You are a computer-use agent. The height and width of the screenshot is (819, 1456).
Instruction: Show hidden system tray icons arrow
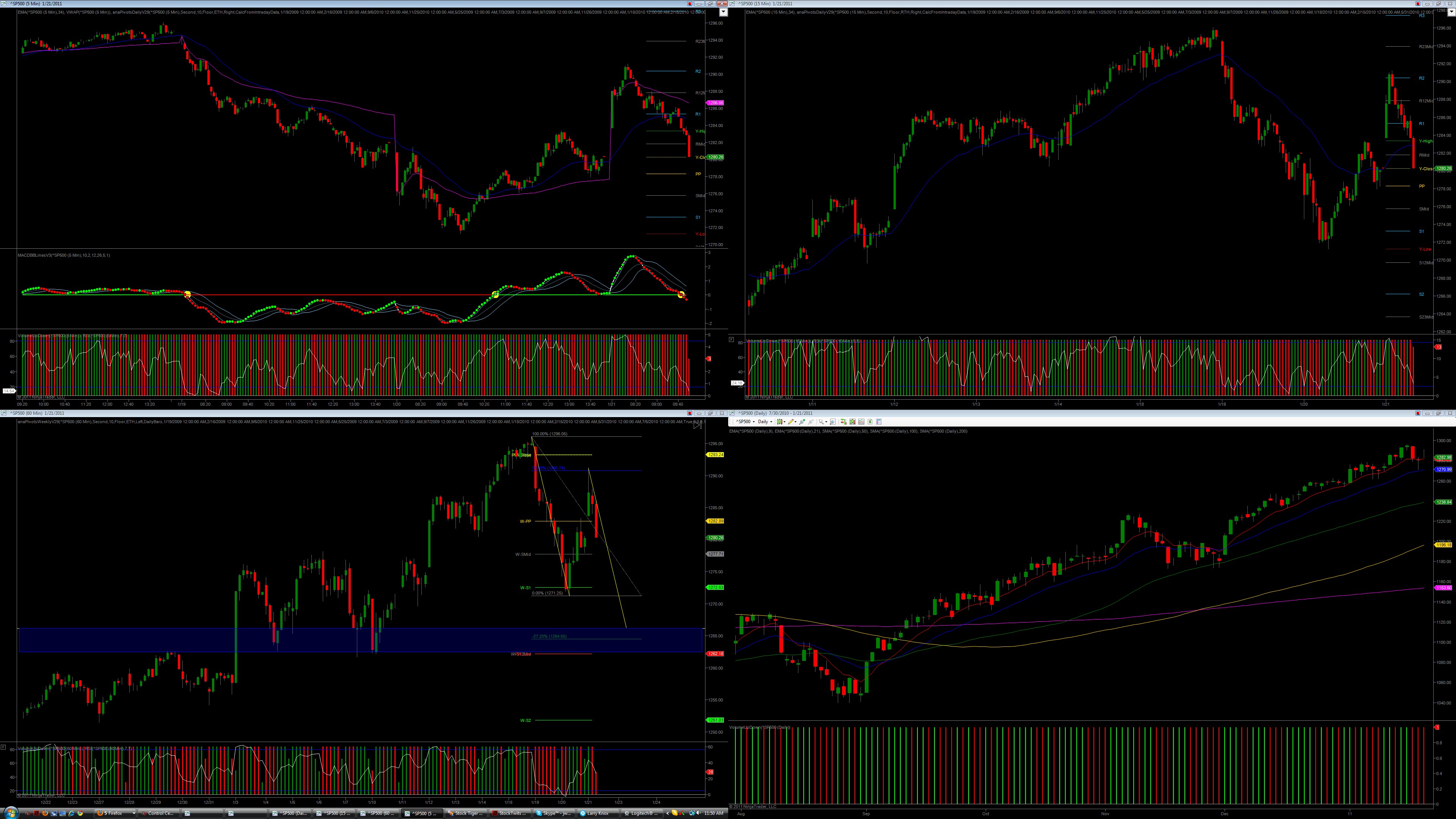coord(668,813)
